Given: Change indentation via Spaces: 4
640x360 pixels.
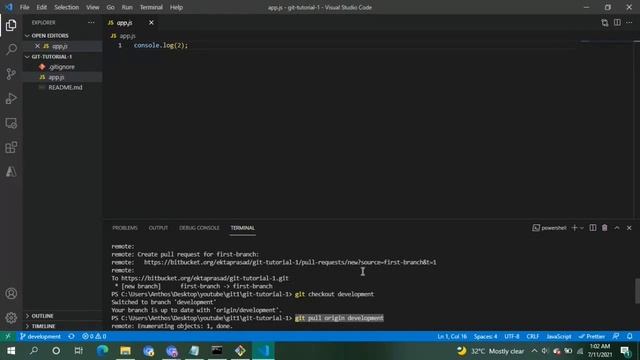Looking at the screenshot, I should (x=485, y=336).
